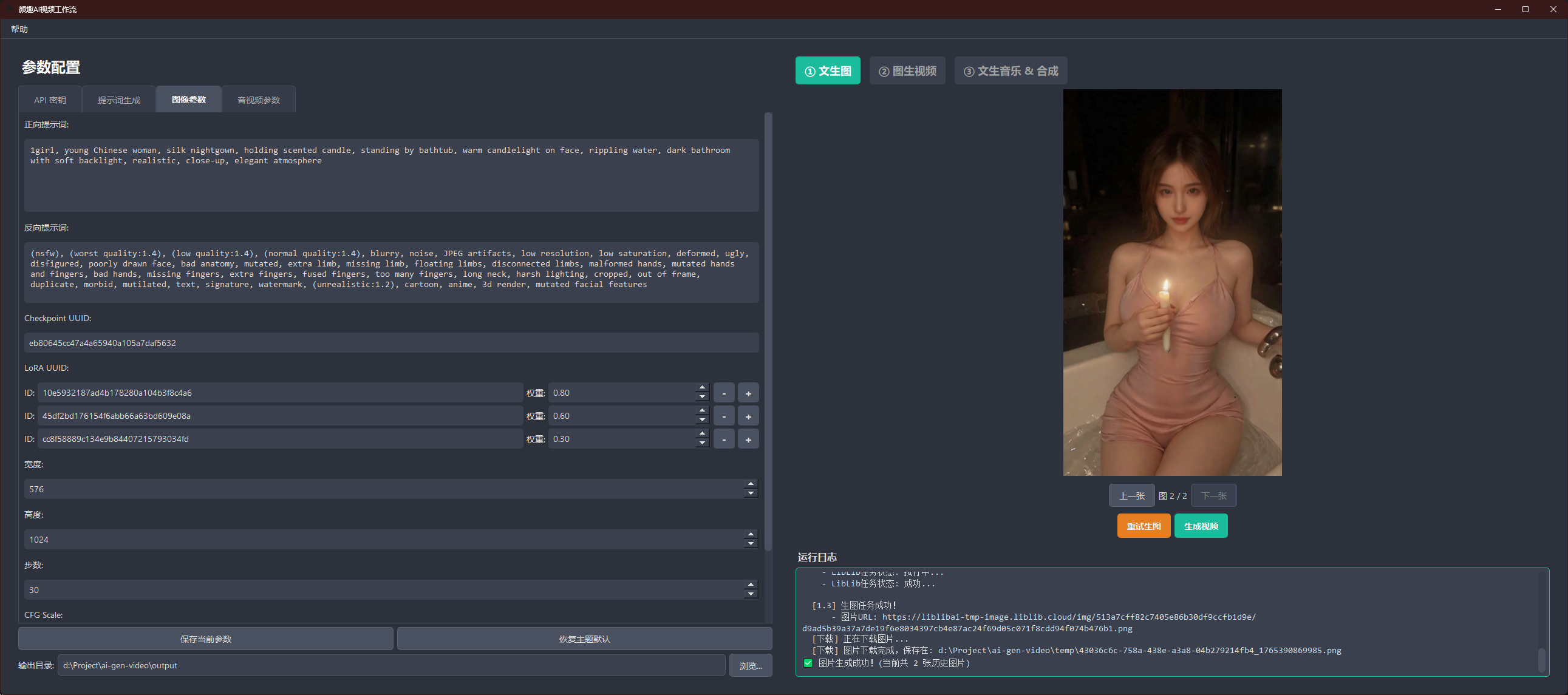Decrease the 0.60 LoRA weight with down arrow

[x=703, y=421]
